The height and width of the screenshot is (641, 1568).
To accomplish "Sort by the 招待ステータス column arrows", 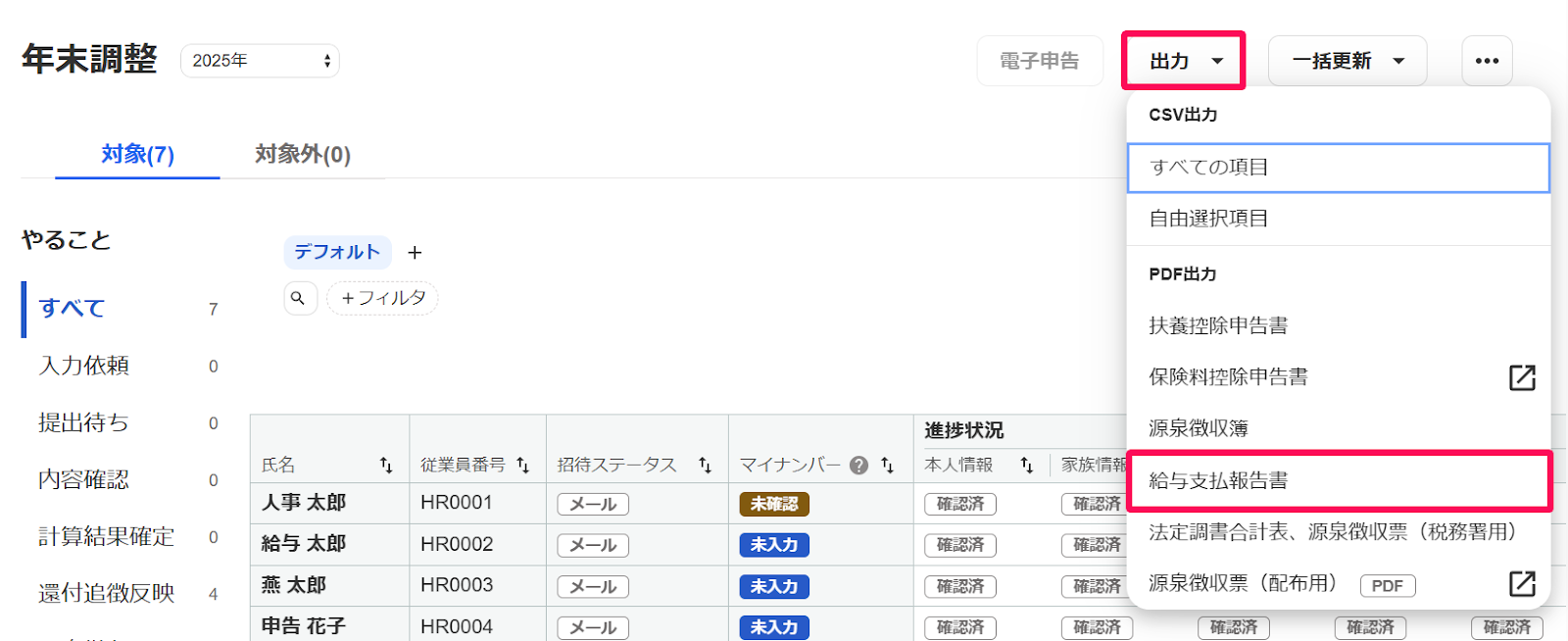I will pyautogui.click(x=705, y=466).
